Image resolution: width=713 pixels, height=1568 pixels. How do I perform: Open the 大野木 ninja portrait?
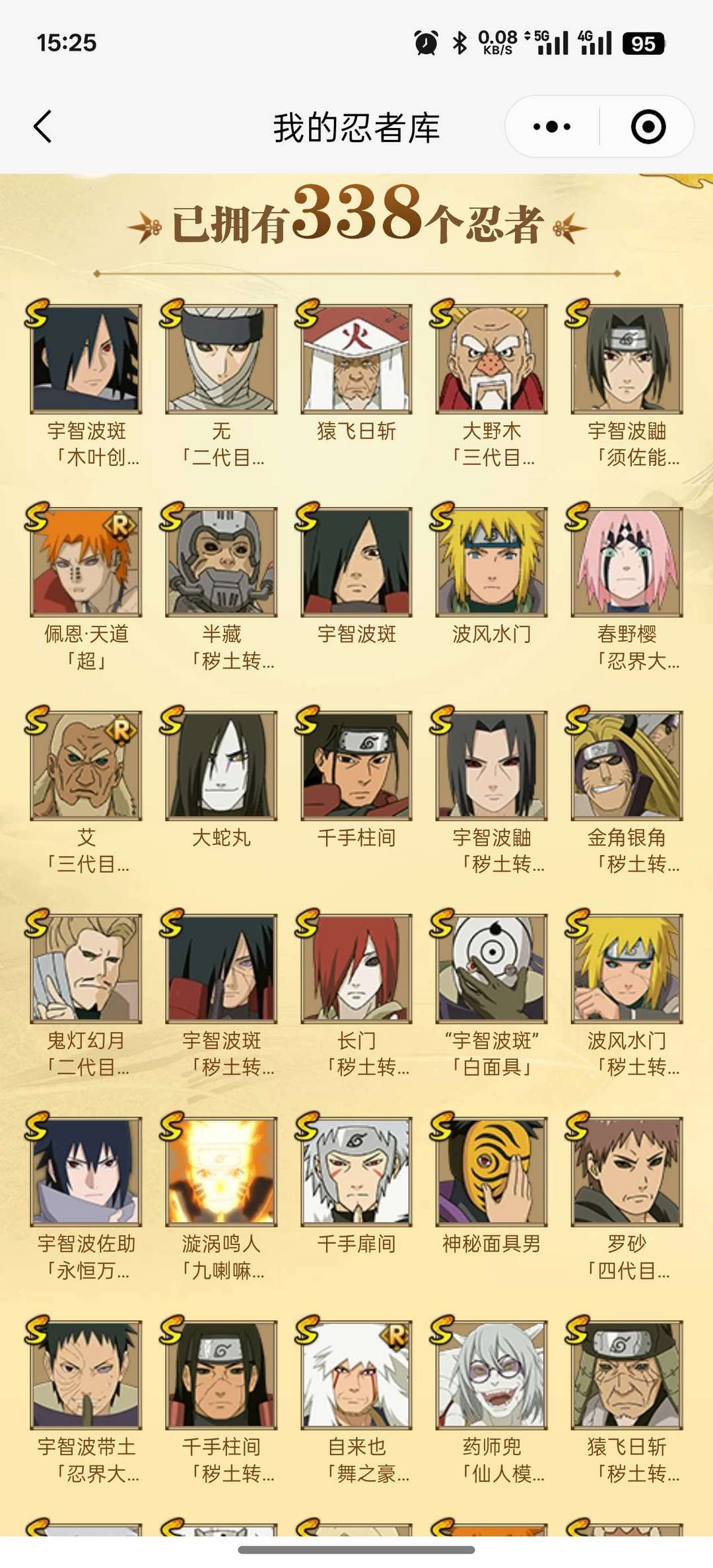(492, 358)
